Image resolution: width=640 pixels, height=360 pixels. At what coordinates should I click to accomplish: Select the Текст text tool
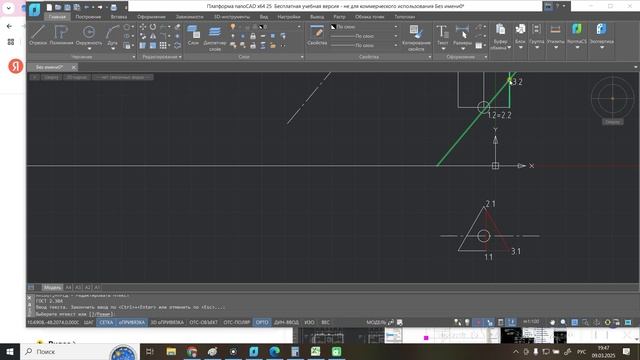coord(442,34)
